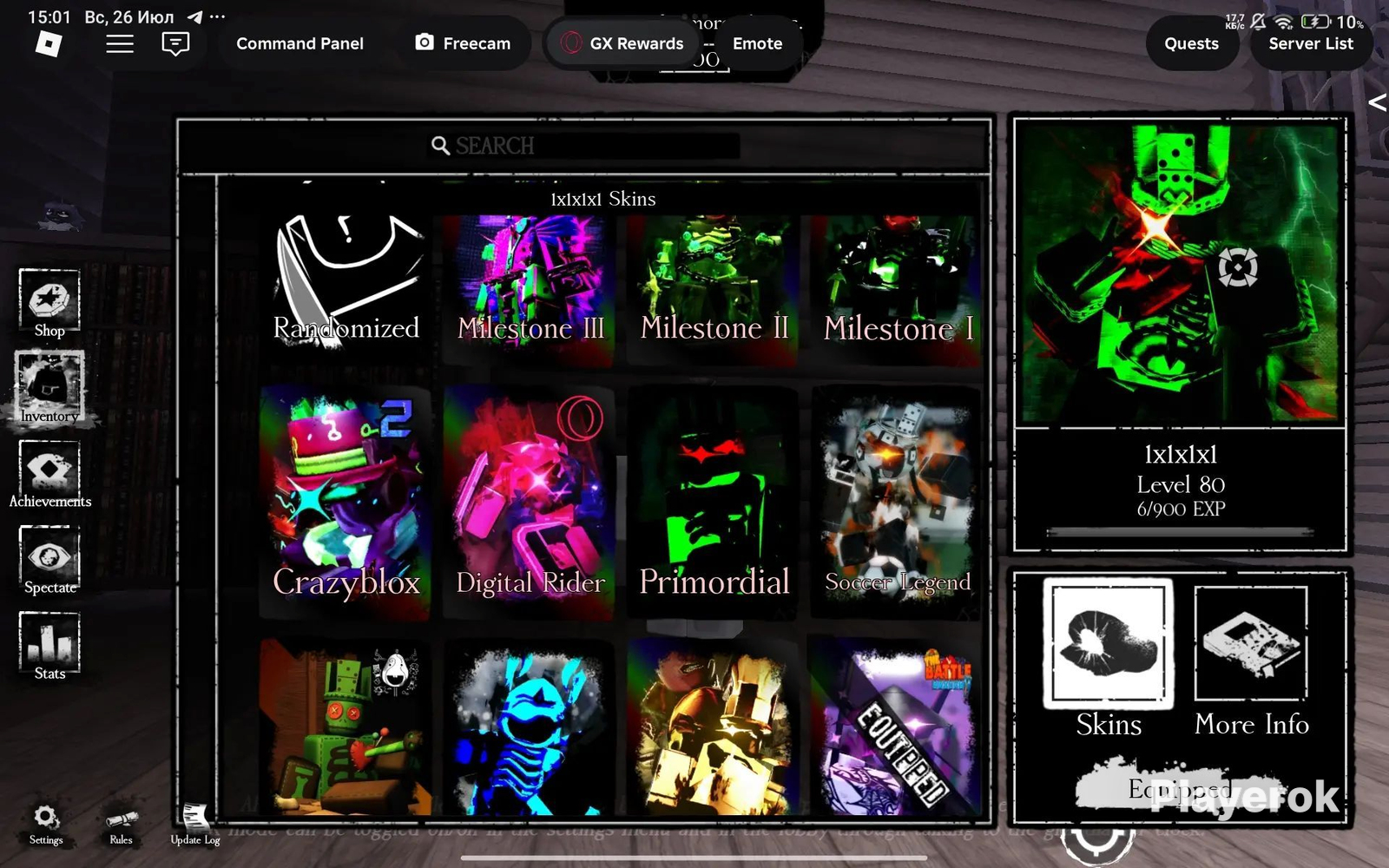Click the 'Level 80' text
Viewport: 1389px width, 868px height.
pos(1181,484)
